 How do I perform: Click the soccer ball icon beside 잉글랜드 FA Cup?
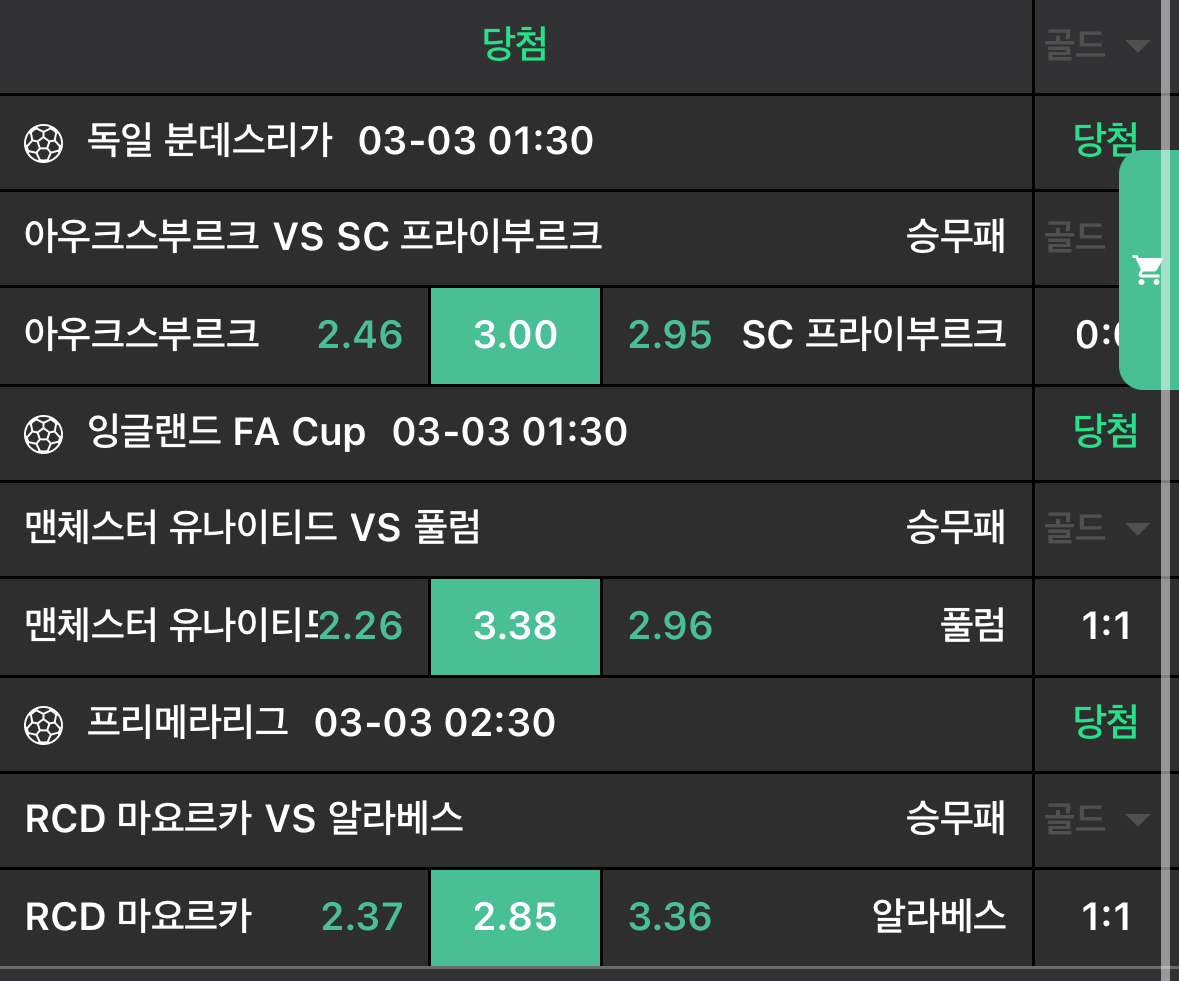(43, 434)
